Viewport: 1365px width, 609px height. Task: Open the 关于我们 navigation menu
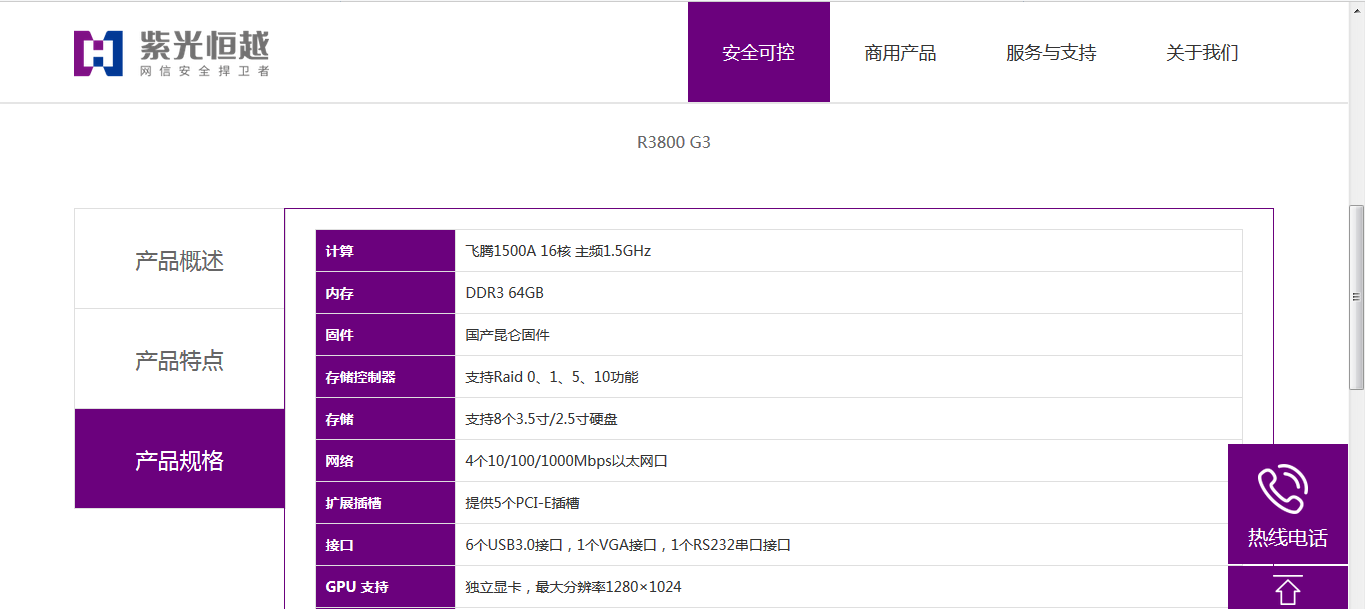point(1202,53)
